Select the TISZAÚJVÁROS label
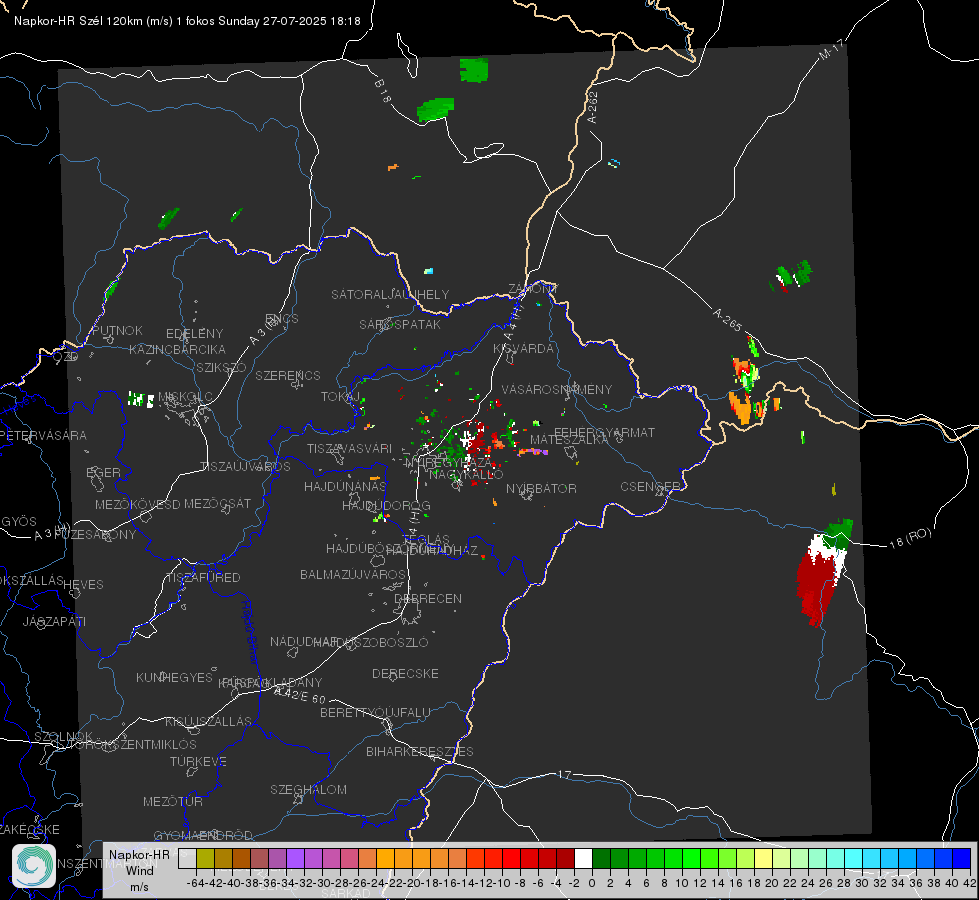 point(245,467)
